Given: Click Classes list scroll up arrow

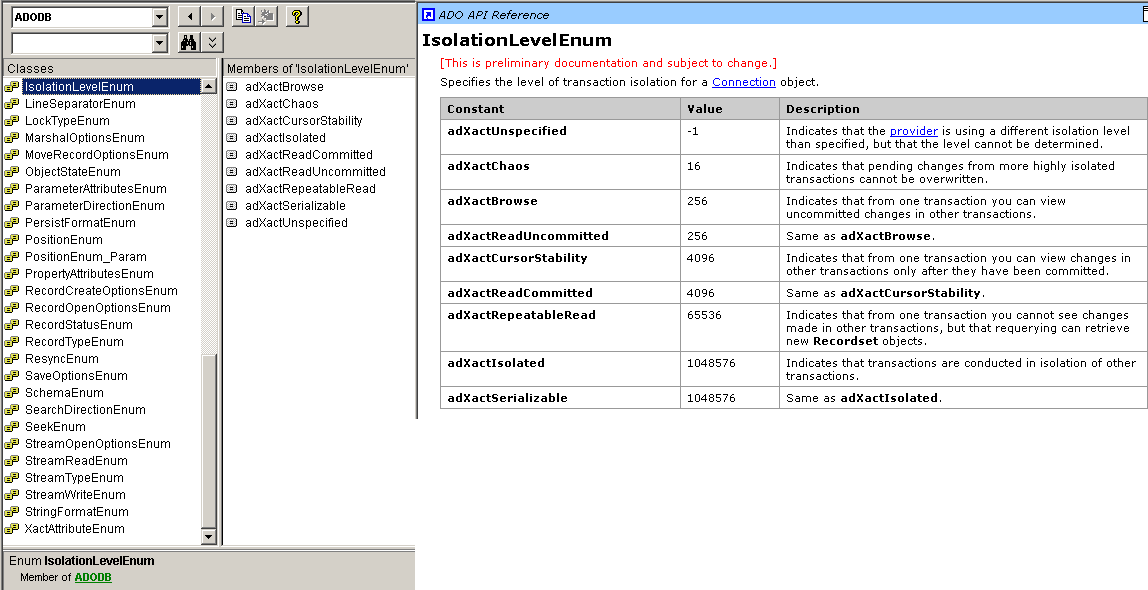Looking at the screenshot, I should (x=209, y=86).
